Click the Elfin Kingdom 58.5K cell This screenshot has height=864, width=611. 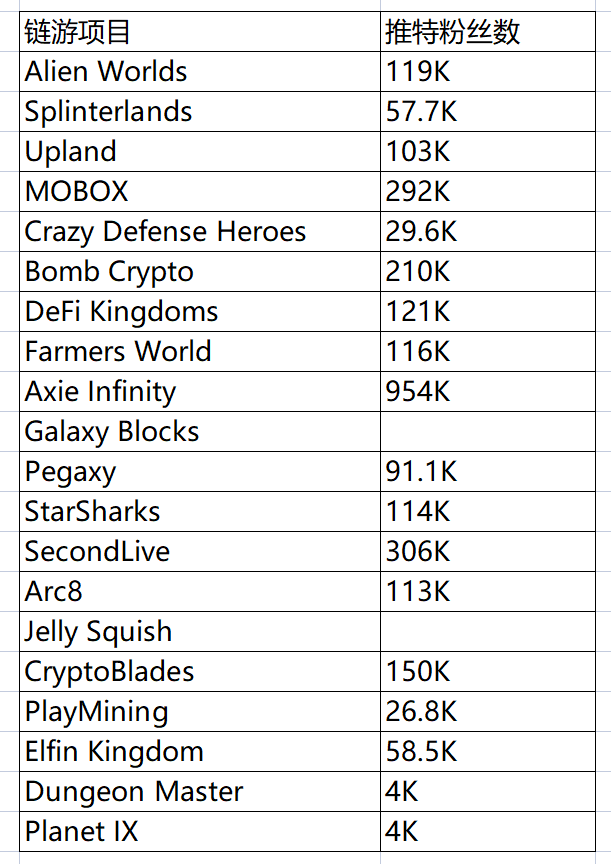pos(488,752)
